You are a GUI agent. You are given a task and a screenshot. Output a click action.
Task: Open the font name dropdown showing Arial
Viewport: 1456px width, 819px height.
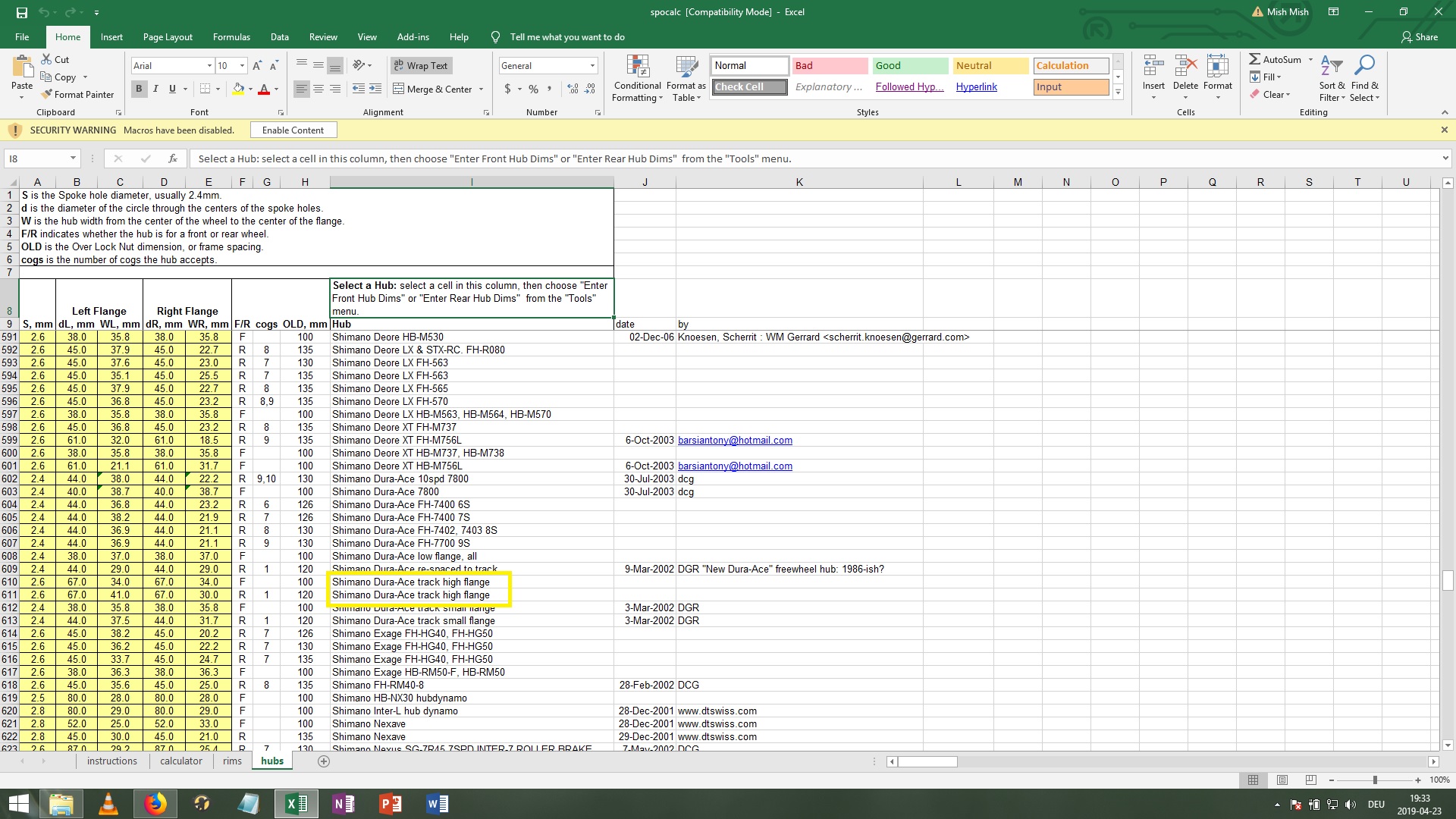209,66
